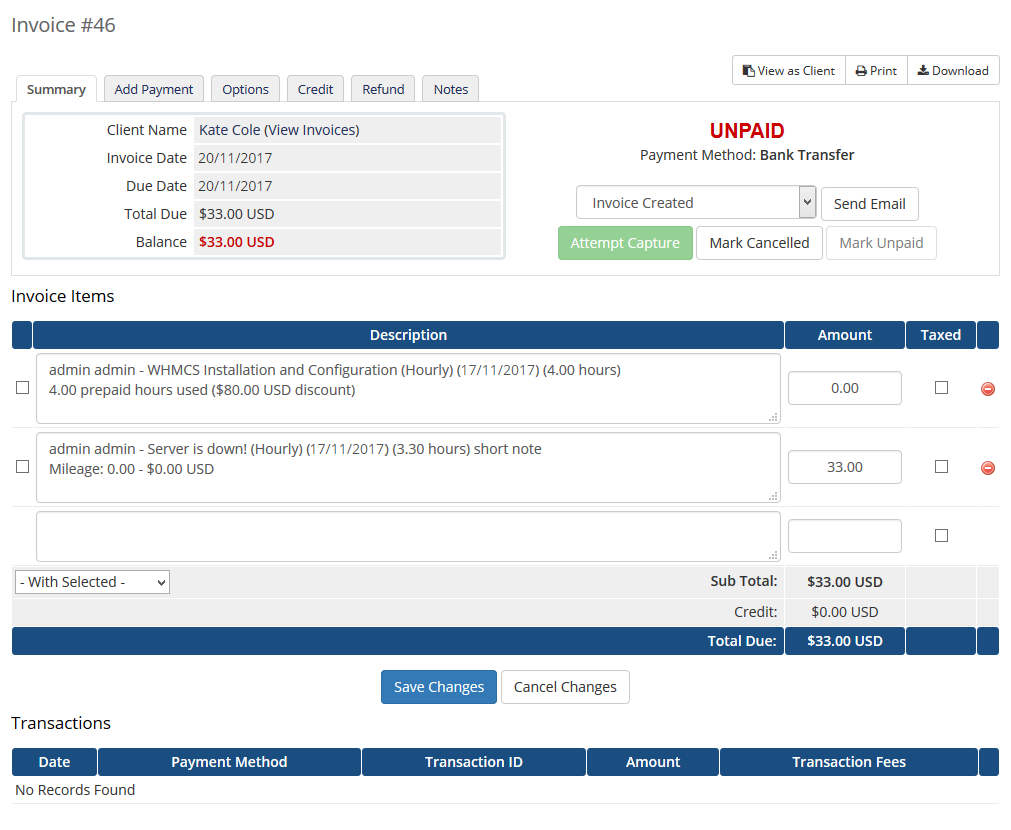Open the Options tab

point(245,89)
